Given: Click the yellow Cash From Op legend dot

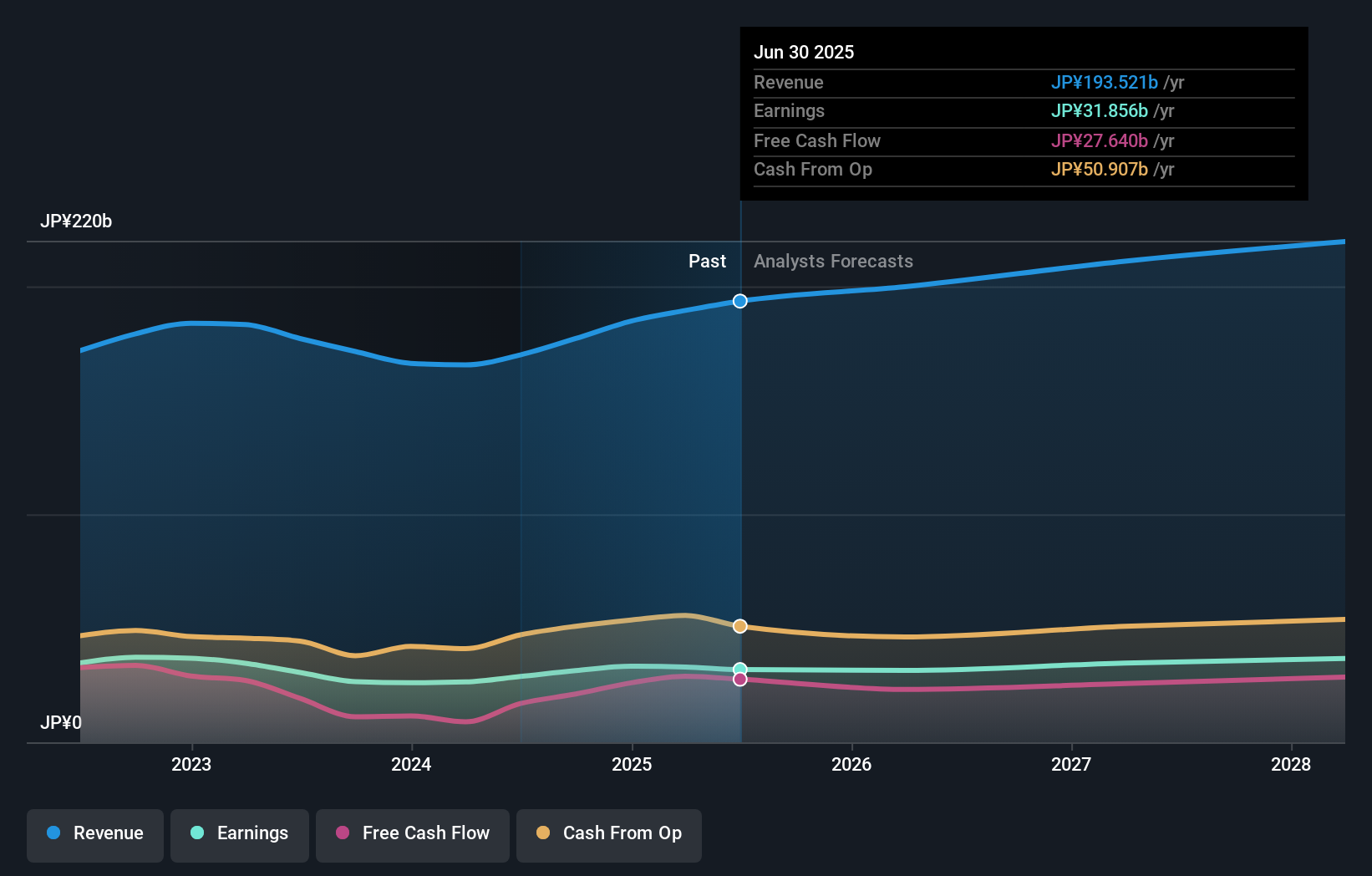Looking at the screenshot, I should tap(544, 833).
